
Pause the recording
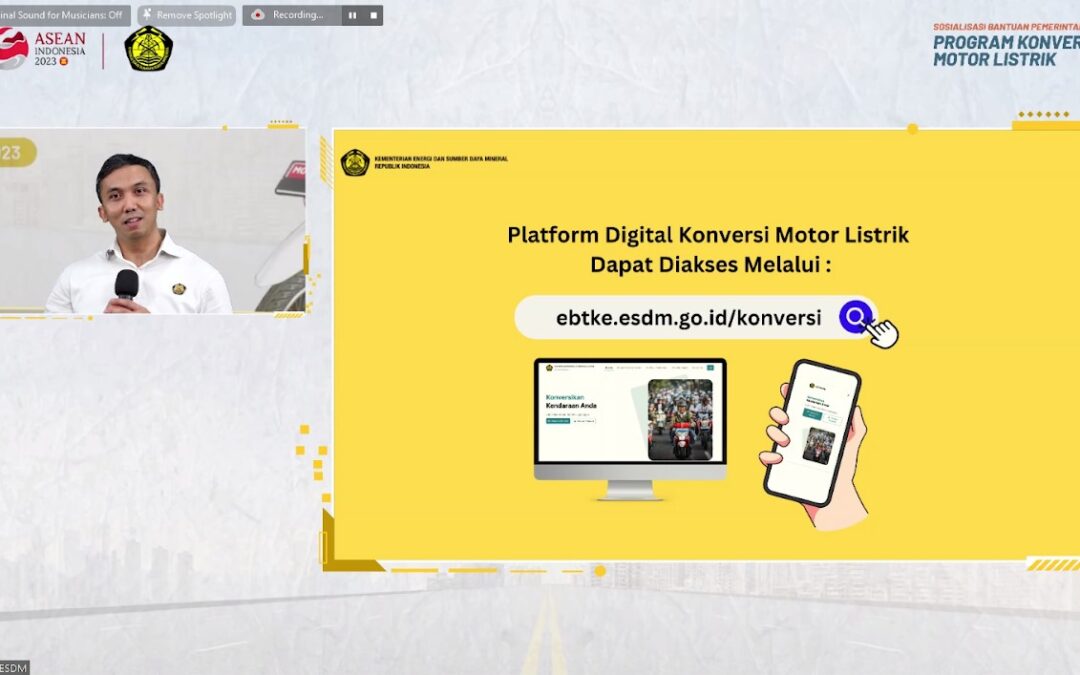(353, 15)
